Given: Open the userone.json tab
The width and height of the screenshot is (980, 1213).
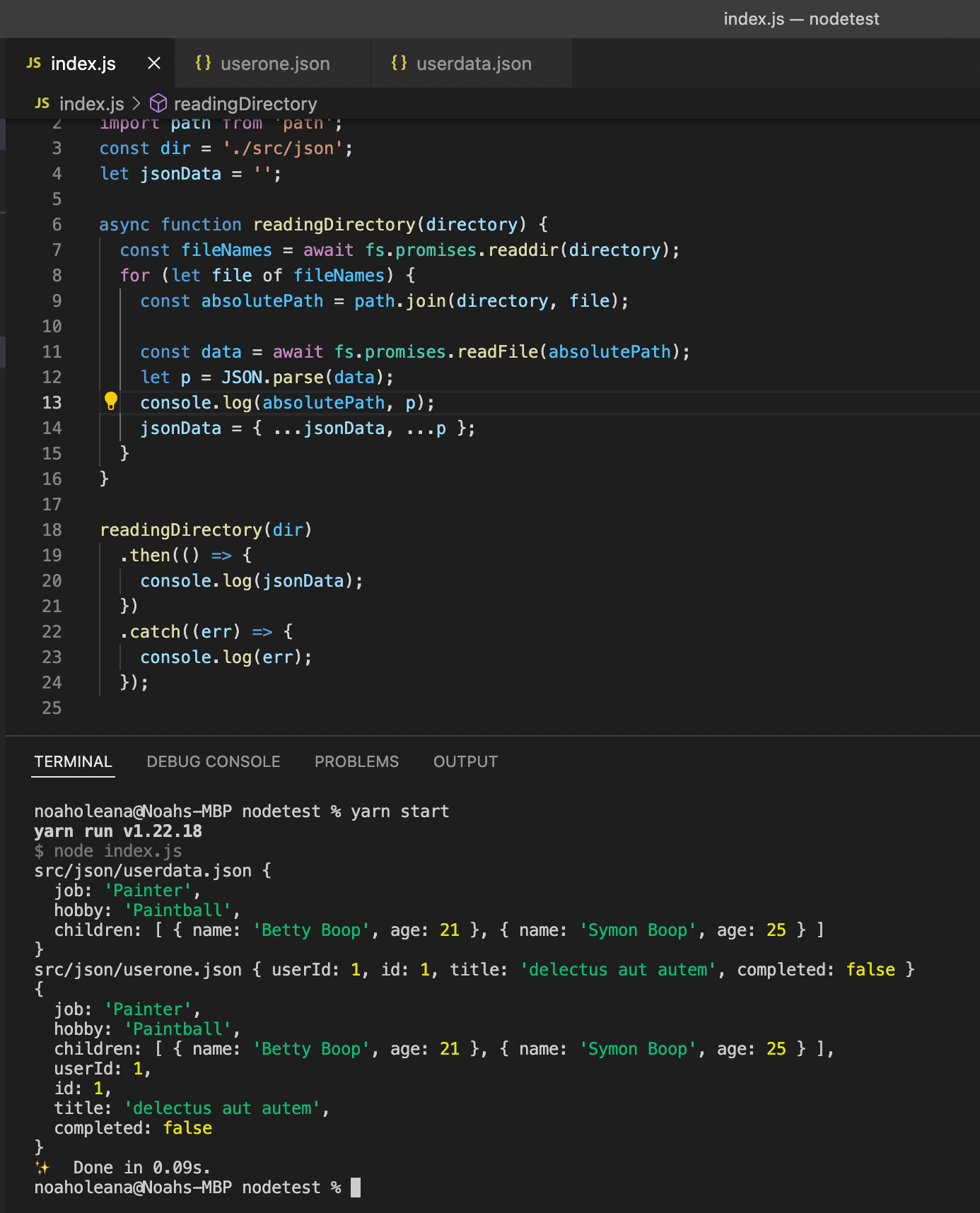Looking at the screenshot, I should click(x=275, y=64).
